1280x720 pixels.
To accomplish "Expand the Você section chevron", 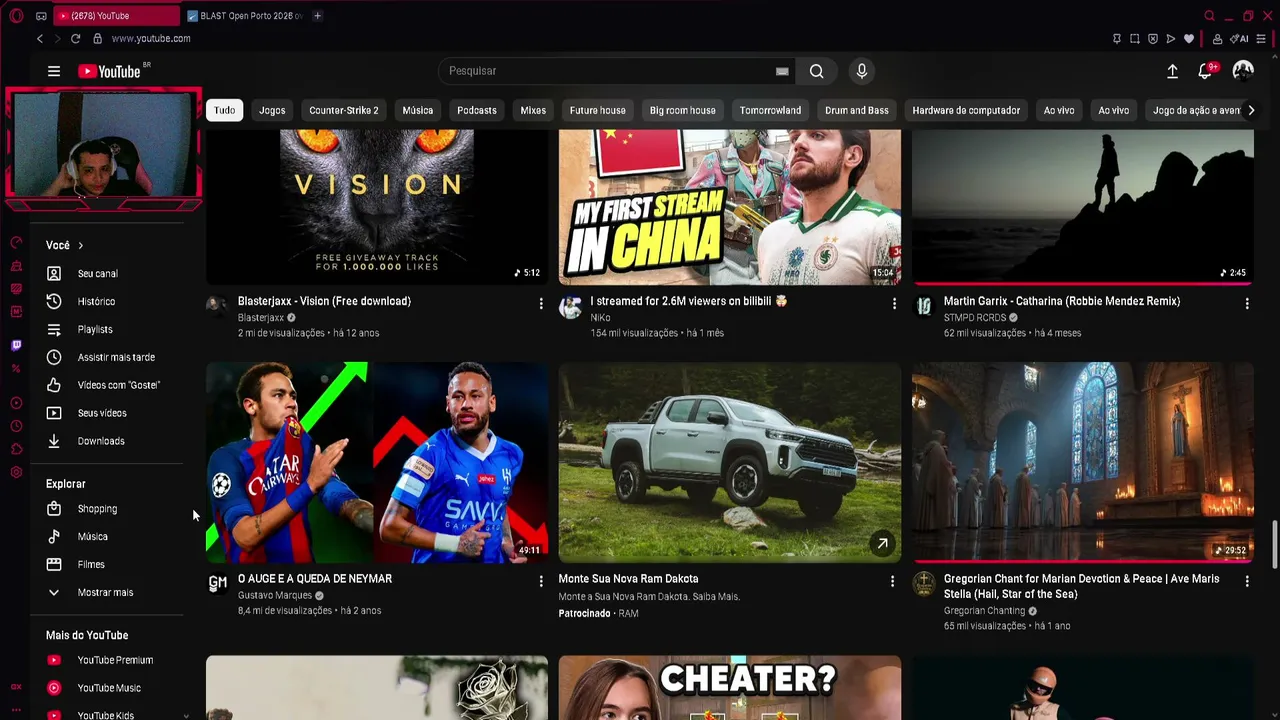I will tap(81, 245).
